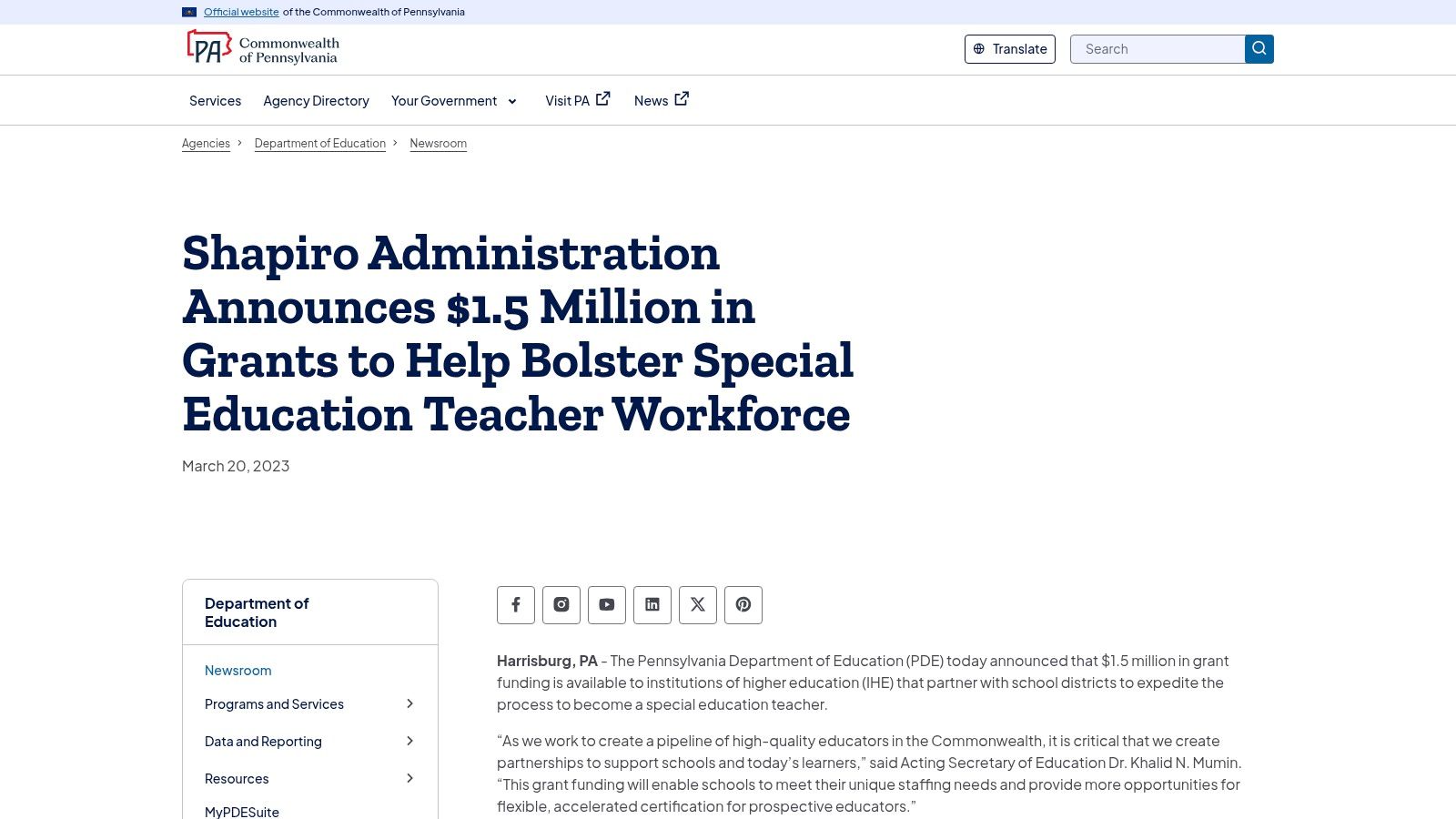
Task: Click the search magnifier icon
Action: [1259, 49]
